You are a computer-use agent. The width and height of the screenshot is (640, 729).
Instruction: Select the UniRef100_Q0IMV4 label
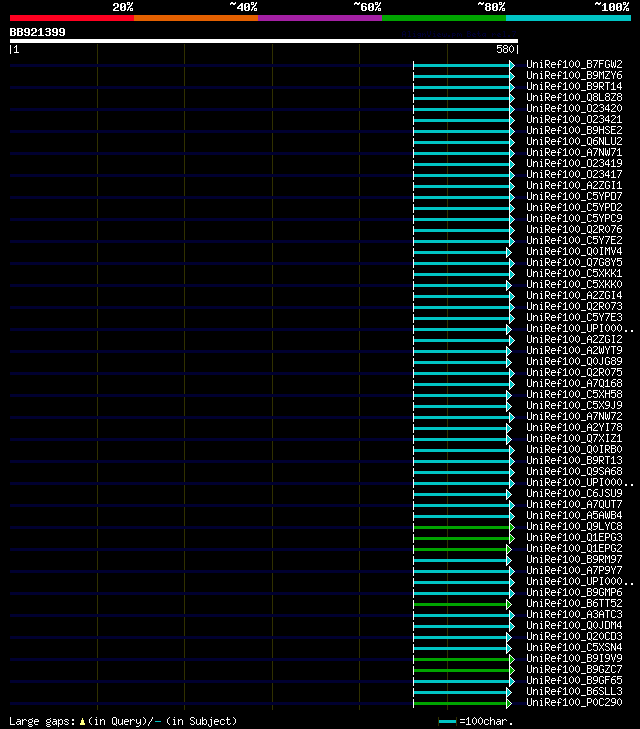574,252
